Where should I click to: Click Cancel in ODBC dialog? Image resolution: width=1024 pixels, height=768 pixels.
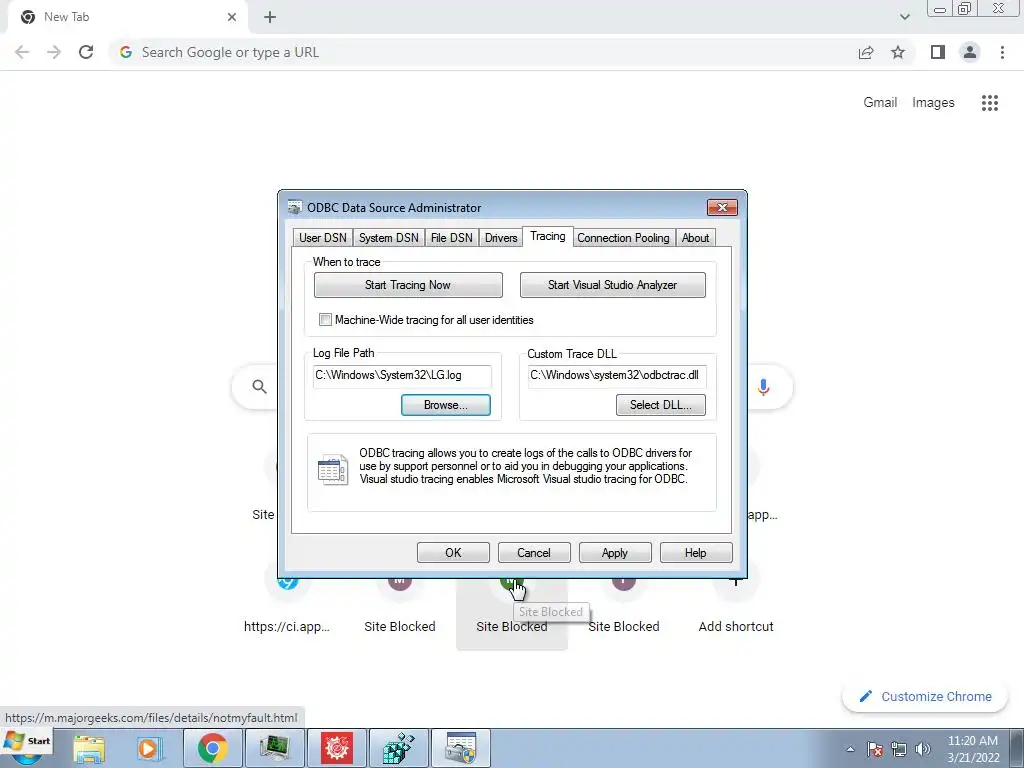[x=534, y=552]
